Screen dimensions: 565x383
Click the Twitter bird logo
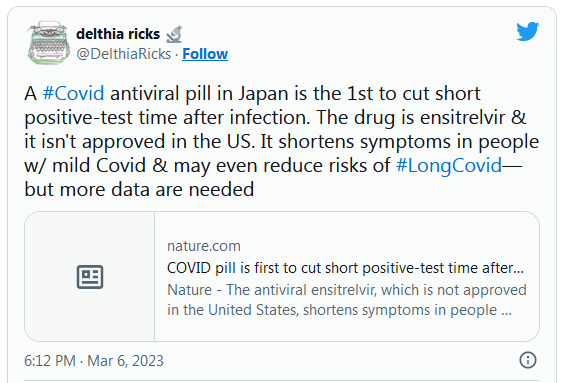pyautogui.click(x=528, y=31)
